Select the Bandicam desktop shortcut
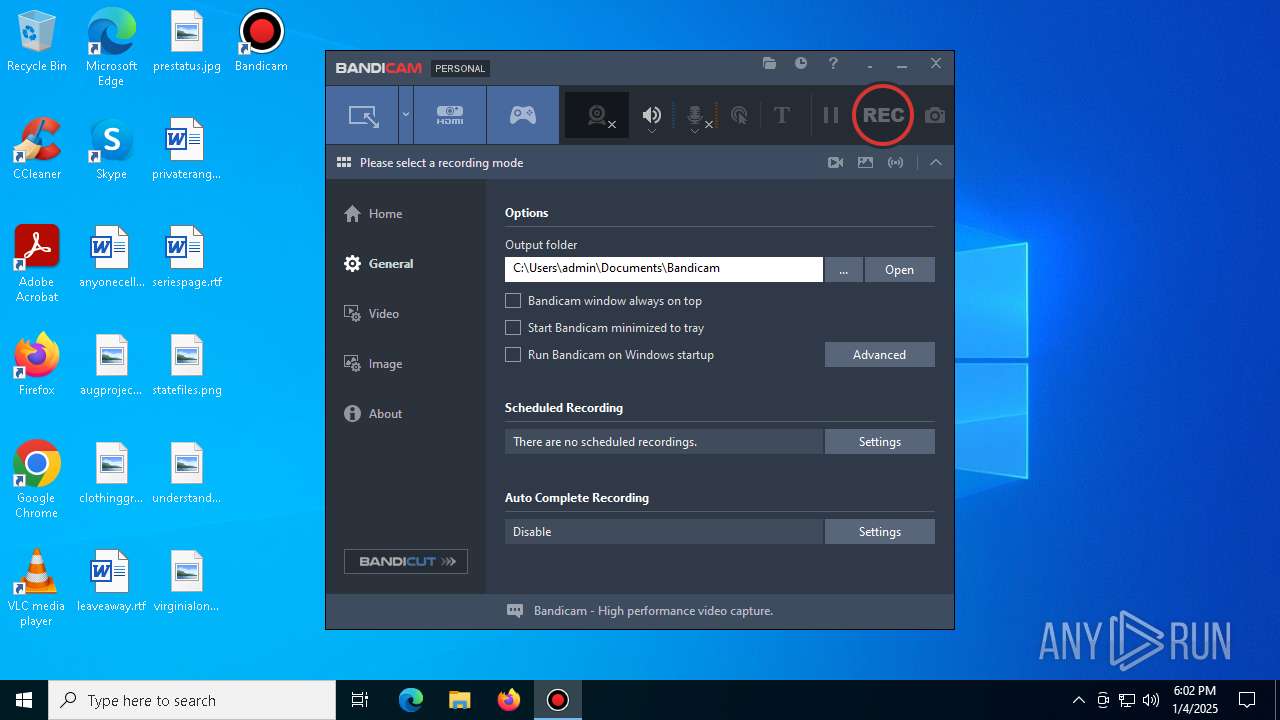 point(261,42)
